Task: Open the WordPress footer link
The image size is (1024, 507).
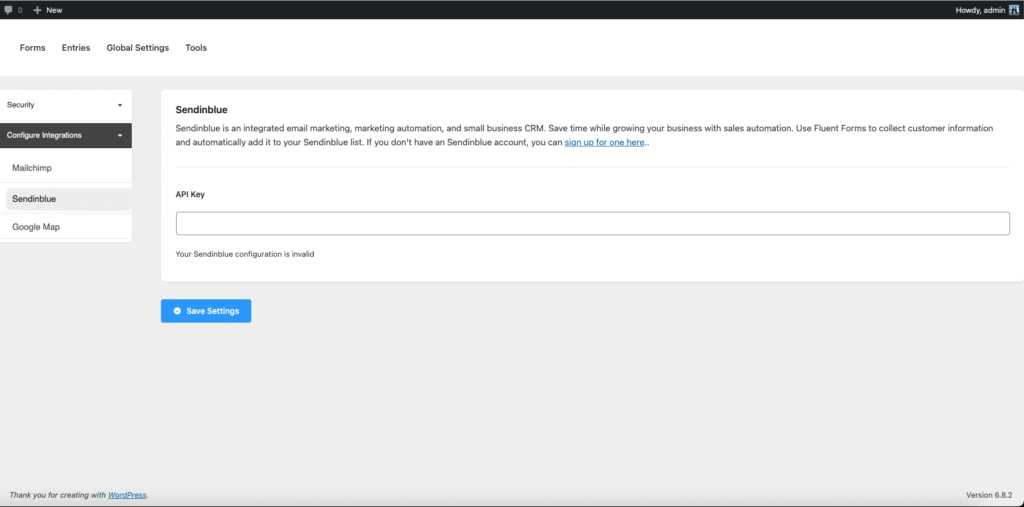Action: coord(127,495)
